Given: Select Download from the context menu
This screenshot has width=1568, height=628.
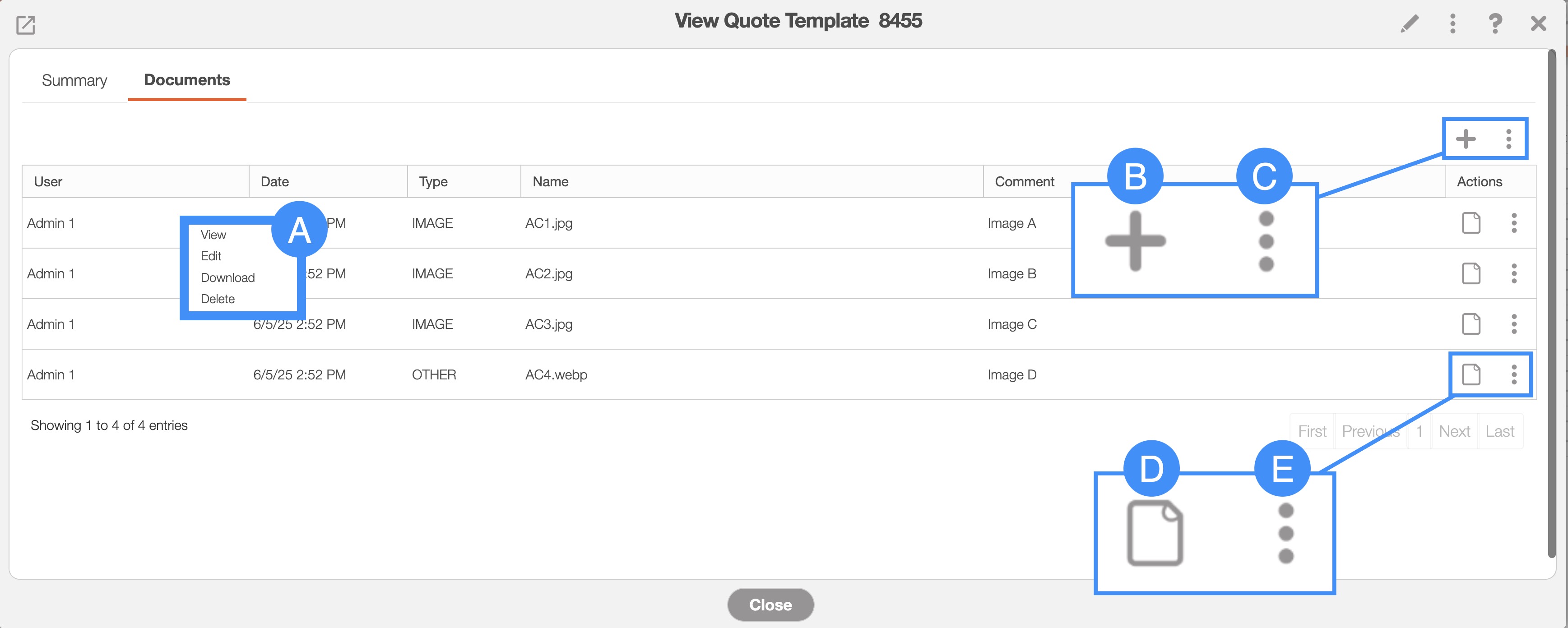Looking at the screenshot, I should (x=227, y=277).
